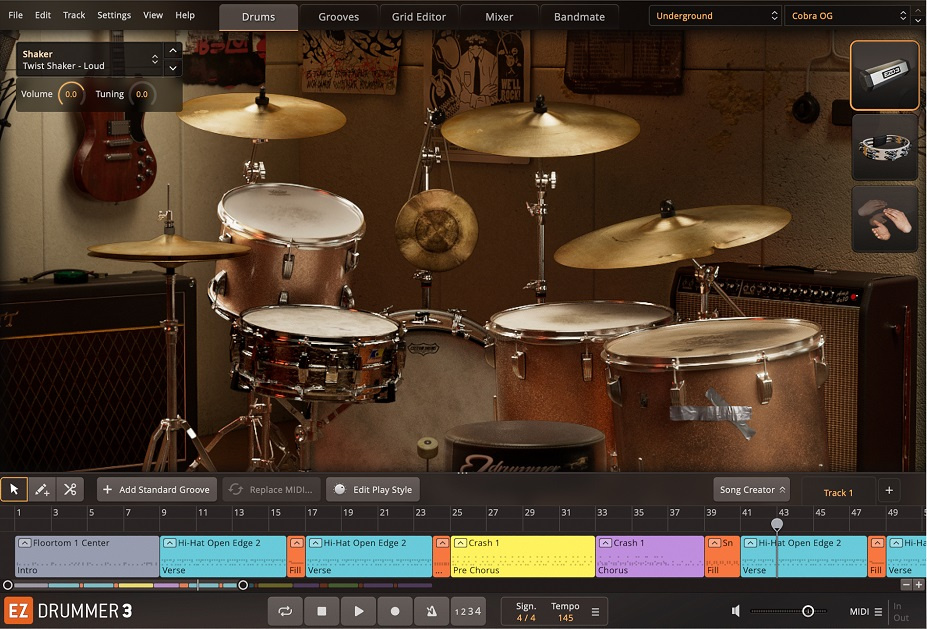Open the Settings menu
The width and height of the screenshot is (927, 629).
(113, 15)
